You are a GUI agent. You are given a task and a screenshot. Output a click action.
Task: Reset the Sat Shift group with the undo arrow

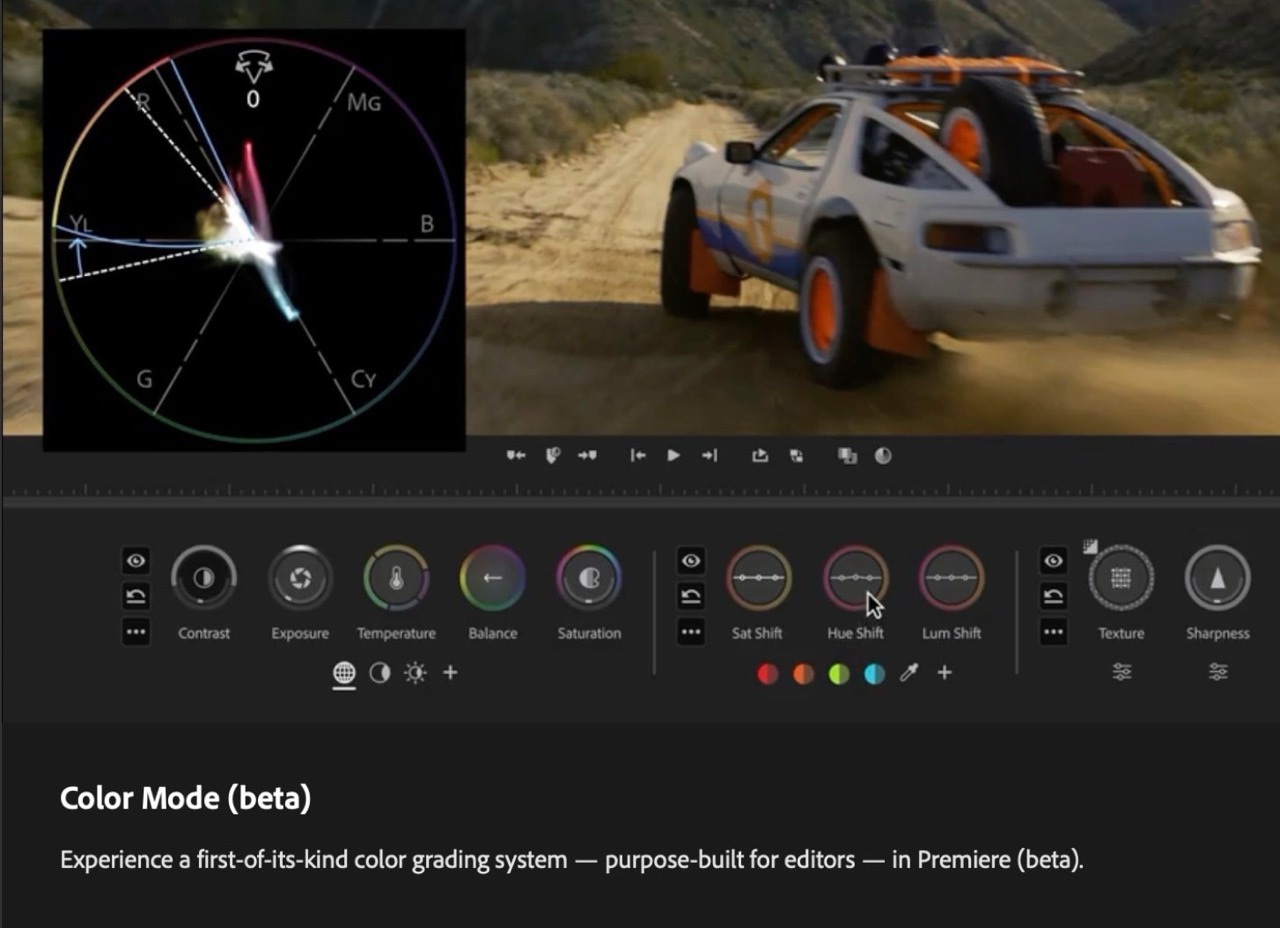(x=690, y=597)
